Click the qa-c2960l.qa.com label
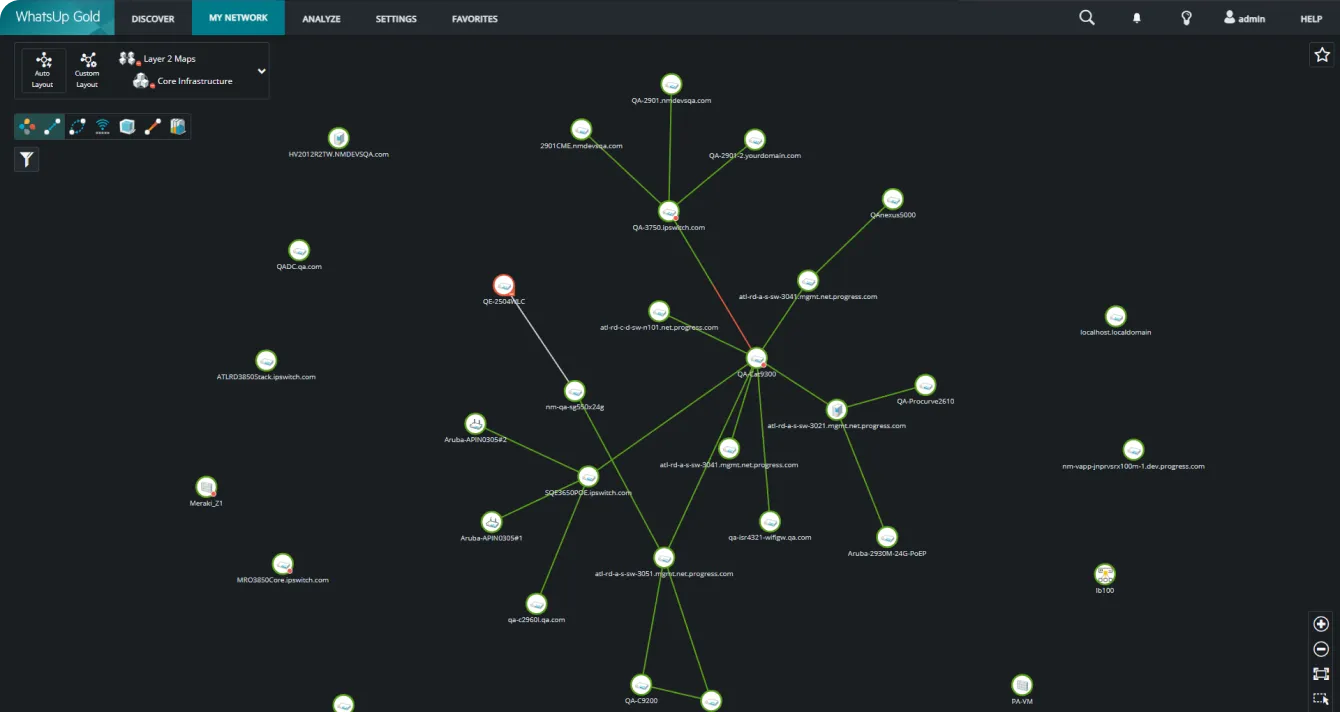 pos(536,620)
